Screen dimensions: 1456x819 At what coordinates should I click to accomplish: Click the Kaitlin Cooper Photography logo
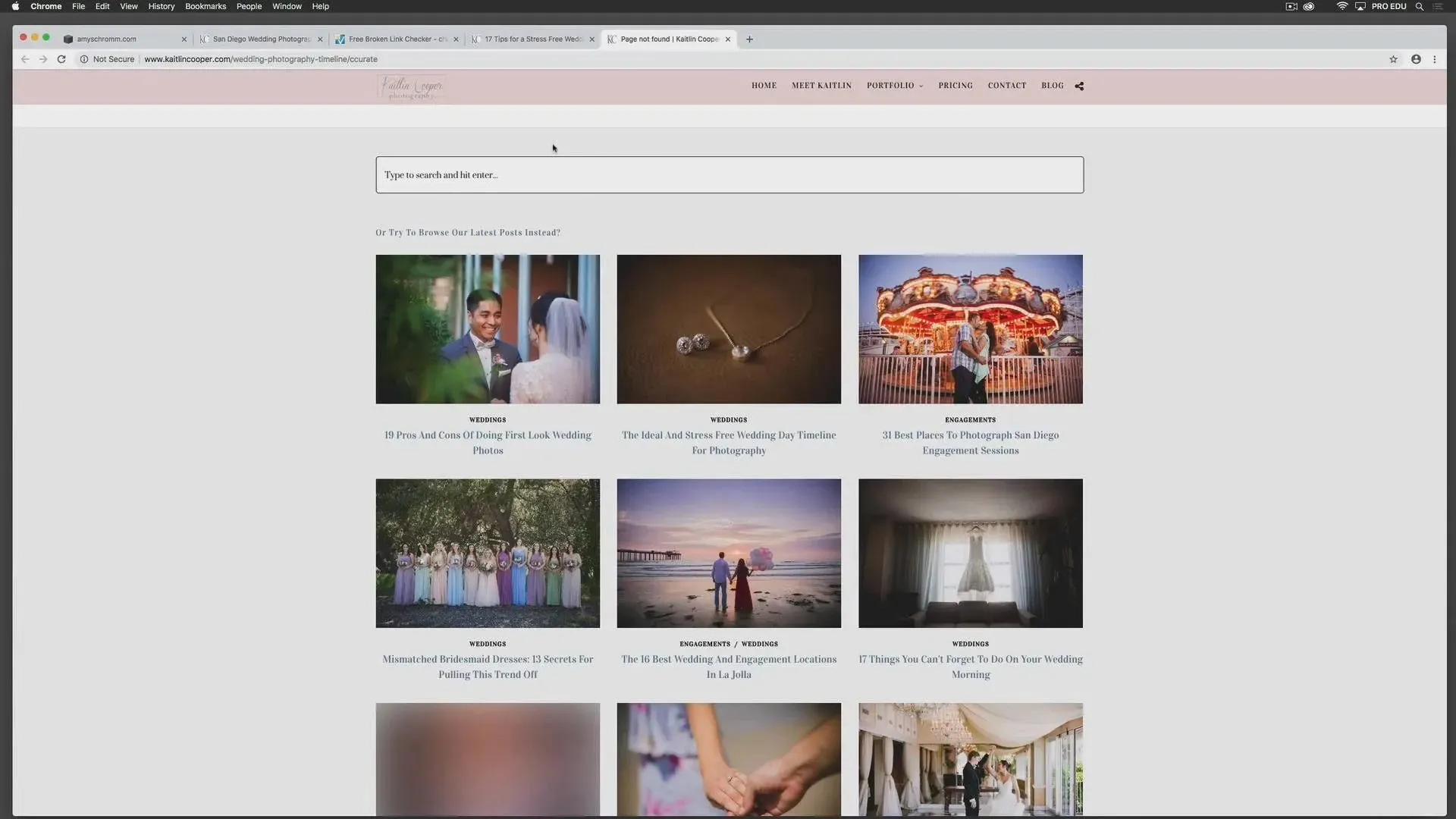click(412, 87)
